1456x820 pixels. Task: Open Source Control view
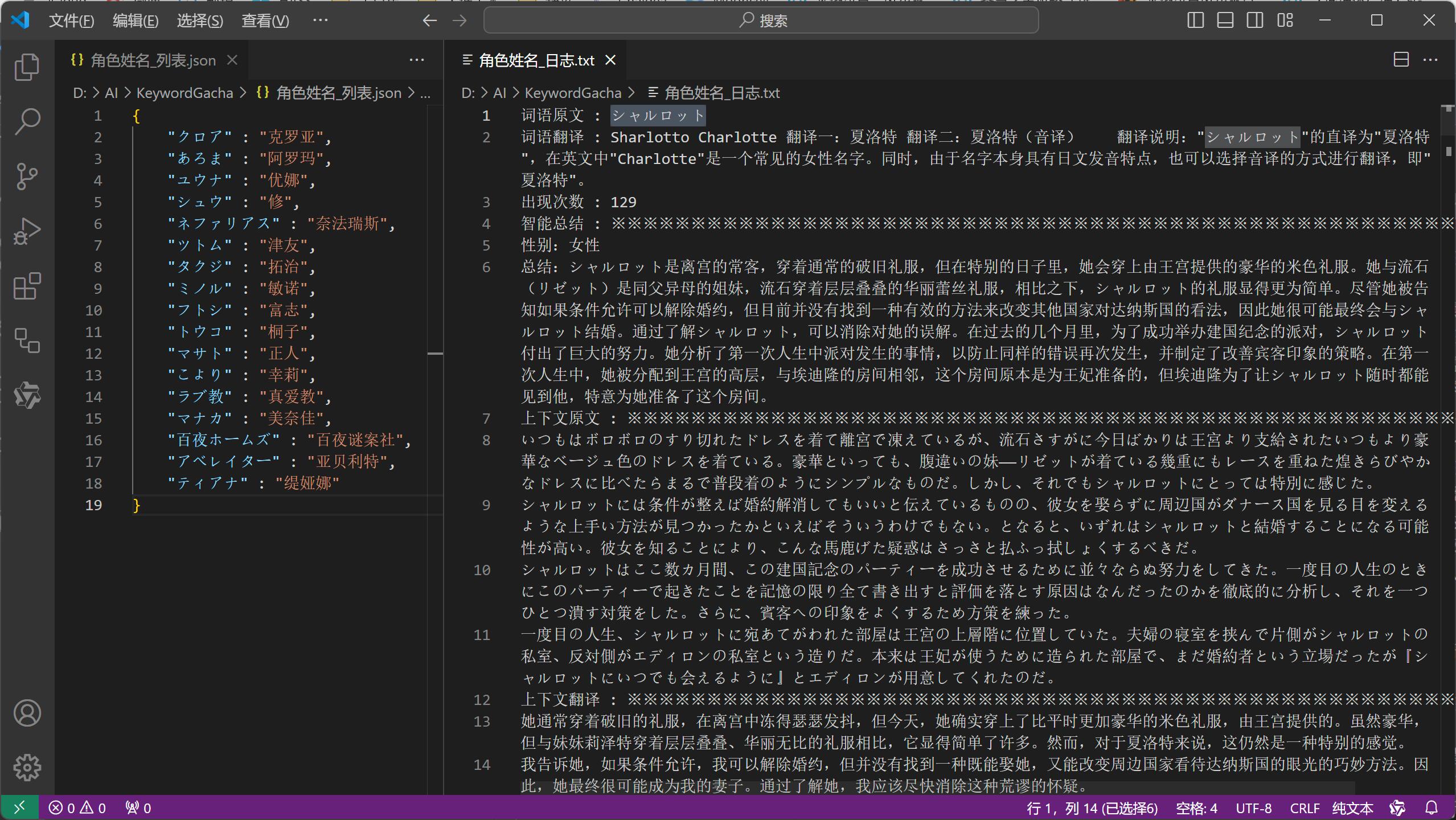click(27, 177)
